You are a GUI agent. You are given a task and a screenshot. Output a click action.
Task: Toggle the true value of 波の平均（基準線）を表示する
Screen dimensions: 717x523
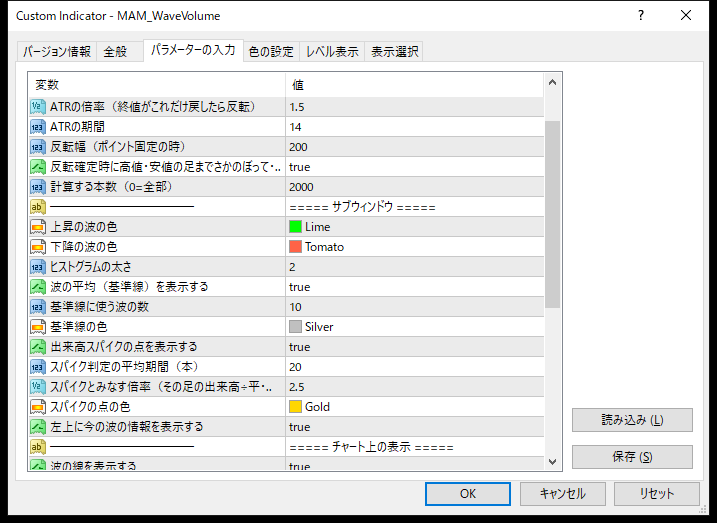[415, 287]
